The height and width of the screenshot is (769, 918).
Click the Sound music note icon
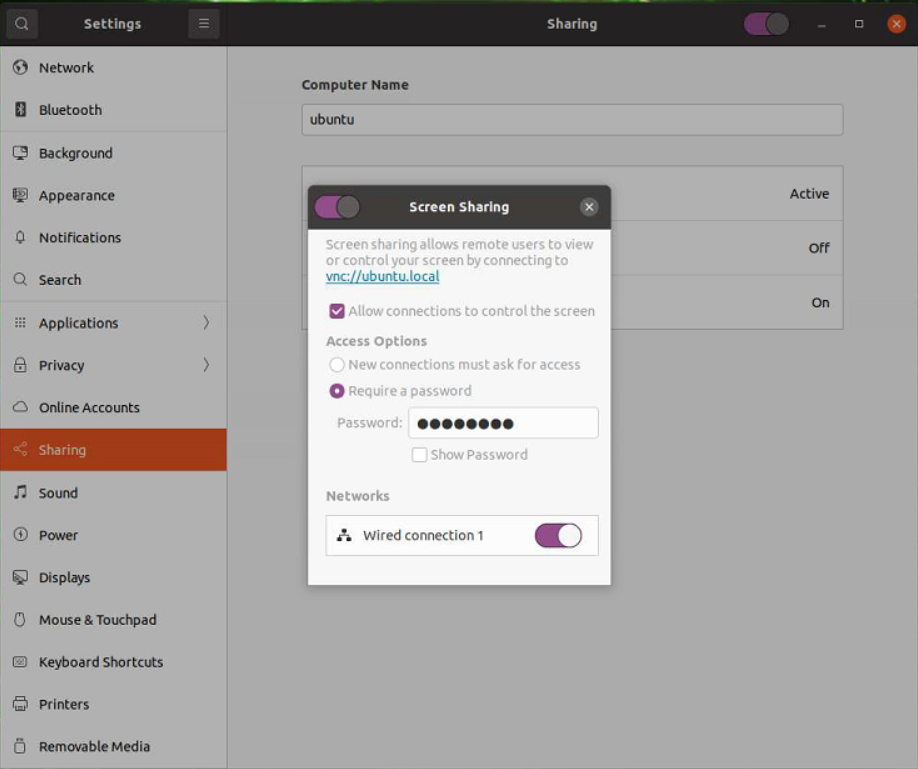pyautogui.click(x=20, y=493)
